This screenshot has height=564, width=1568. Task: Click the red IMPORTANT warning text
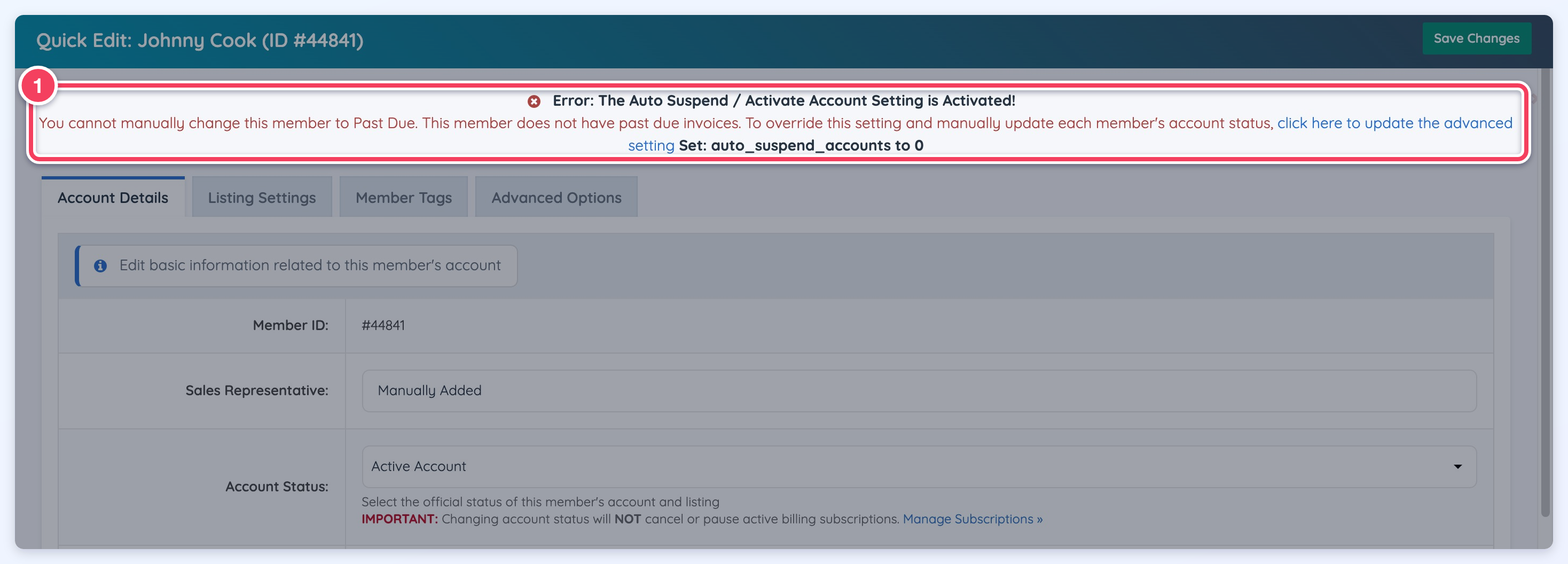[x=399, y=519]
